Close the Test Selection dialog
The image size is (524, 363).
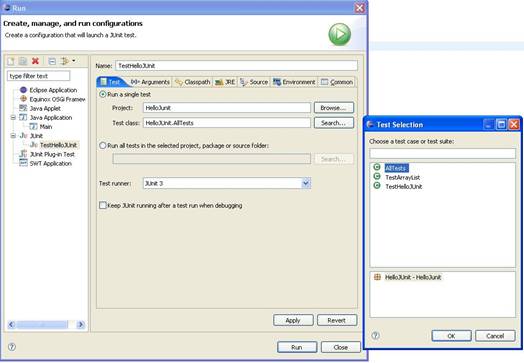click(514, 125)
